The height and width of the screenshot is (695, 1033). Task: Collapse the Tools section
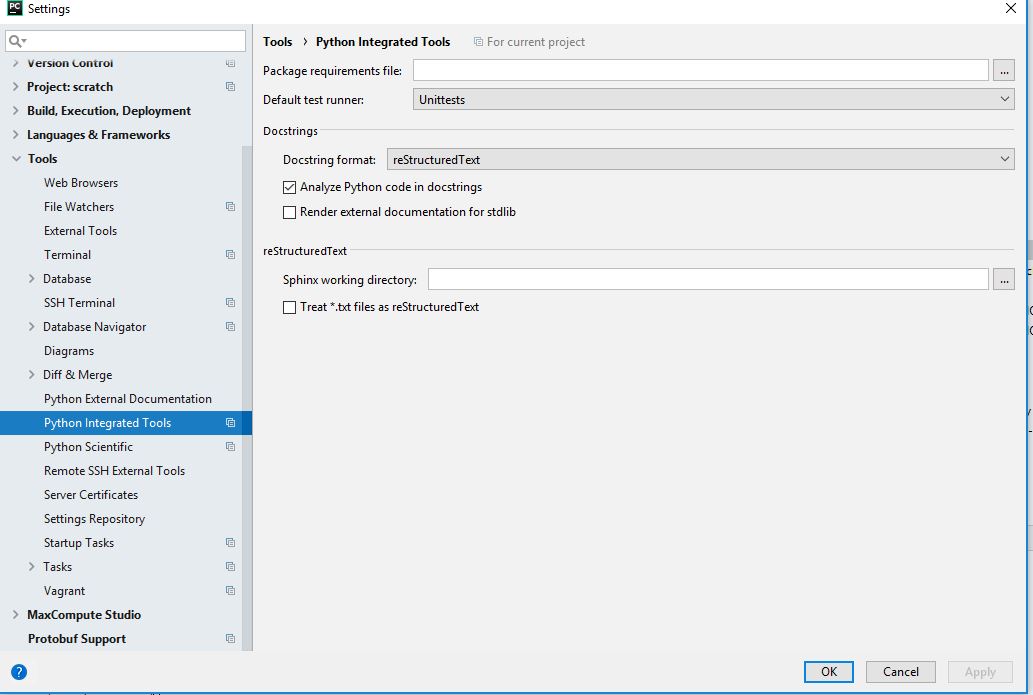coord(16,159)
